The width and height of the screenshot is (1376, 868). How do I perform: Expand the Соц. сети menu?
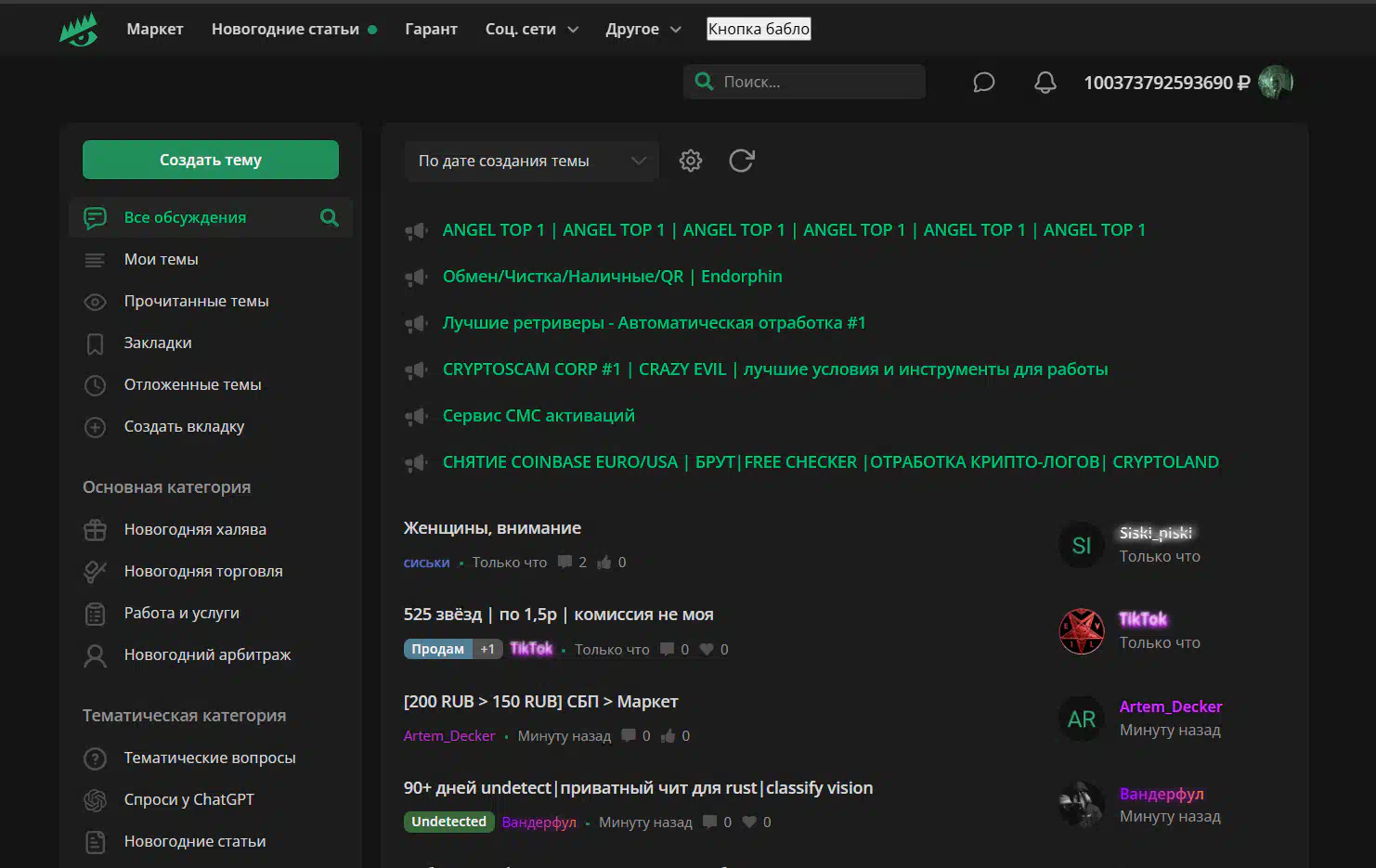(x=531, y=30)
